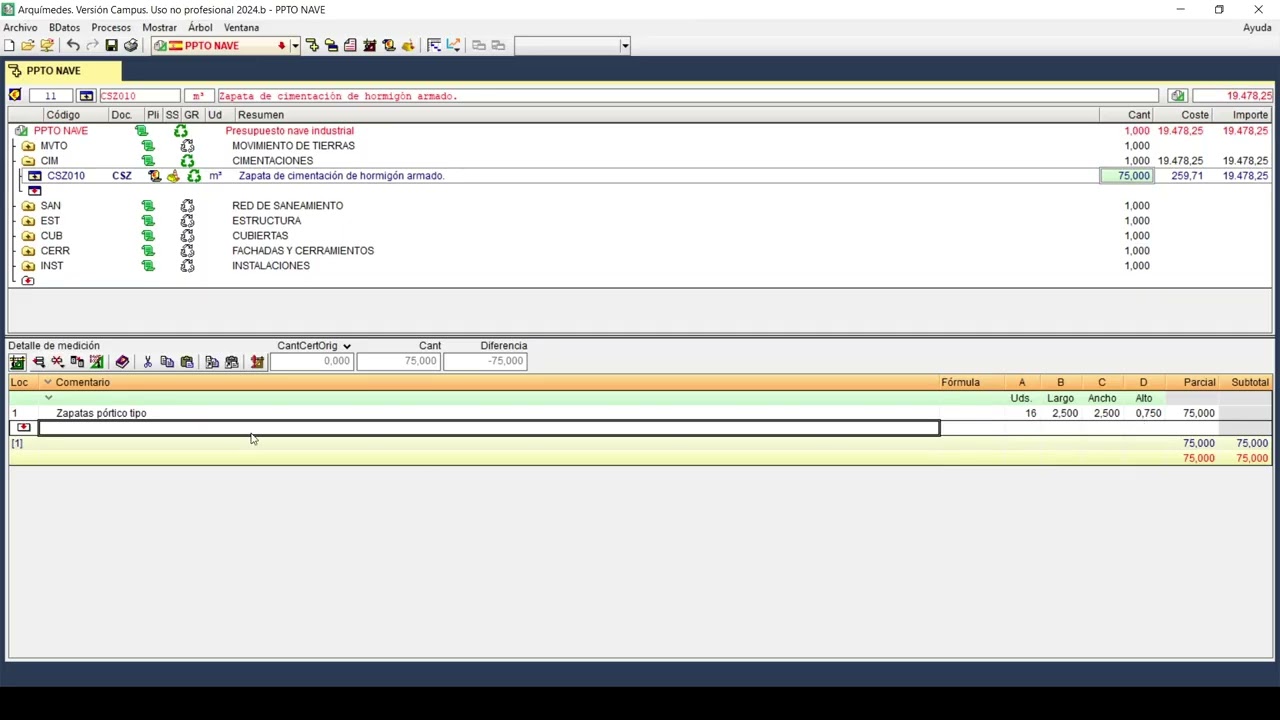Click the gold shield icon beside field 11
The height and width of the screenshot is (720, 1280).
pyautogui.click(x=15, y=96)
